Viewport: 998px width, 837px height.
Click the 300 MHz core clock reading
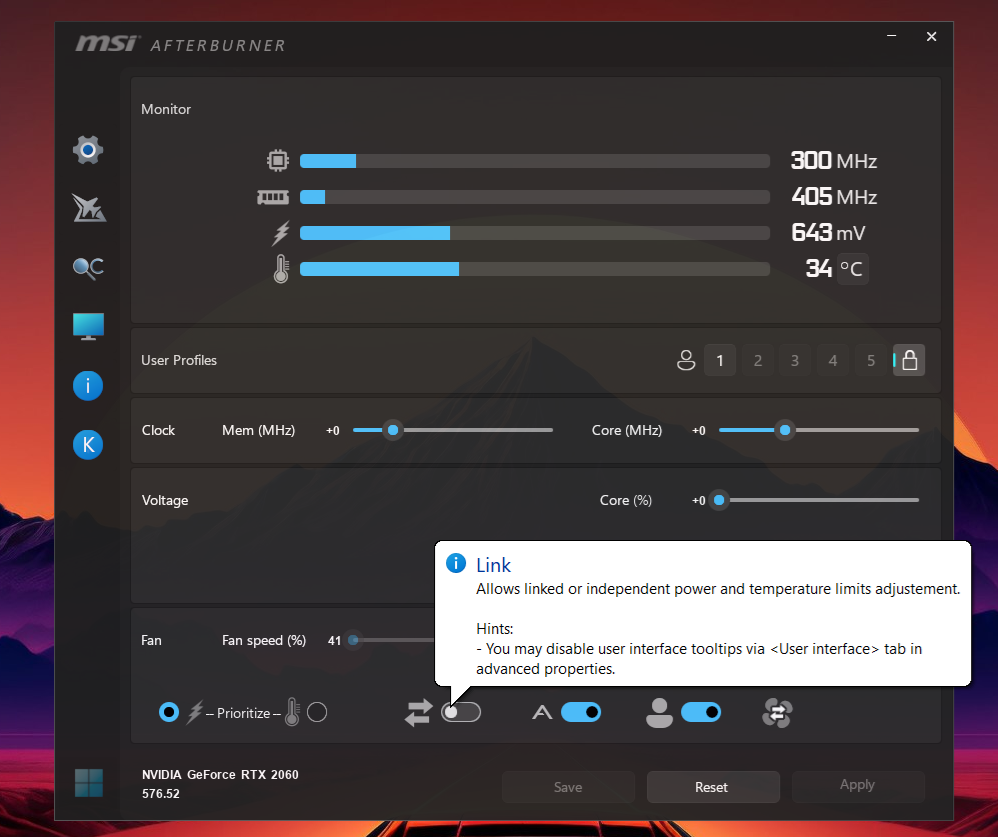point(834,160)
